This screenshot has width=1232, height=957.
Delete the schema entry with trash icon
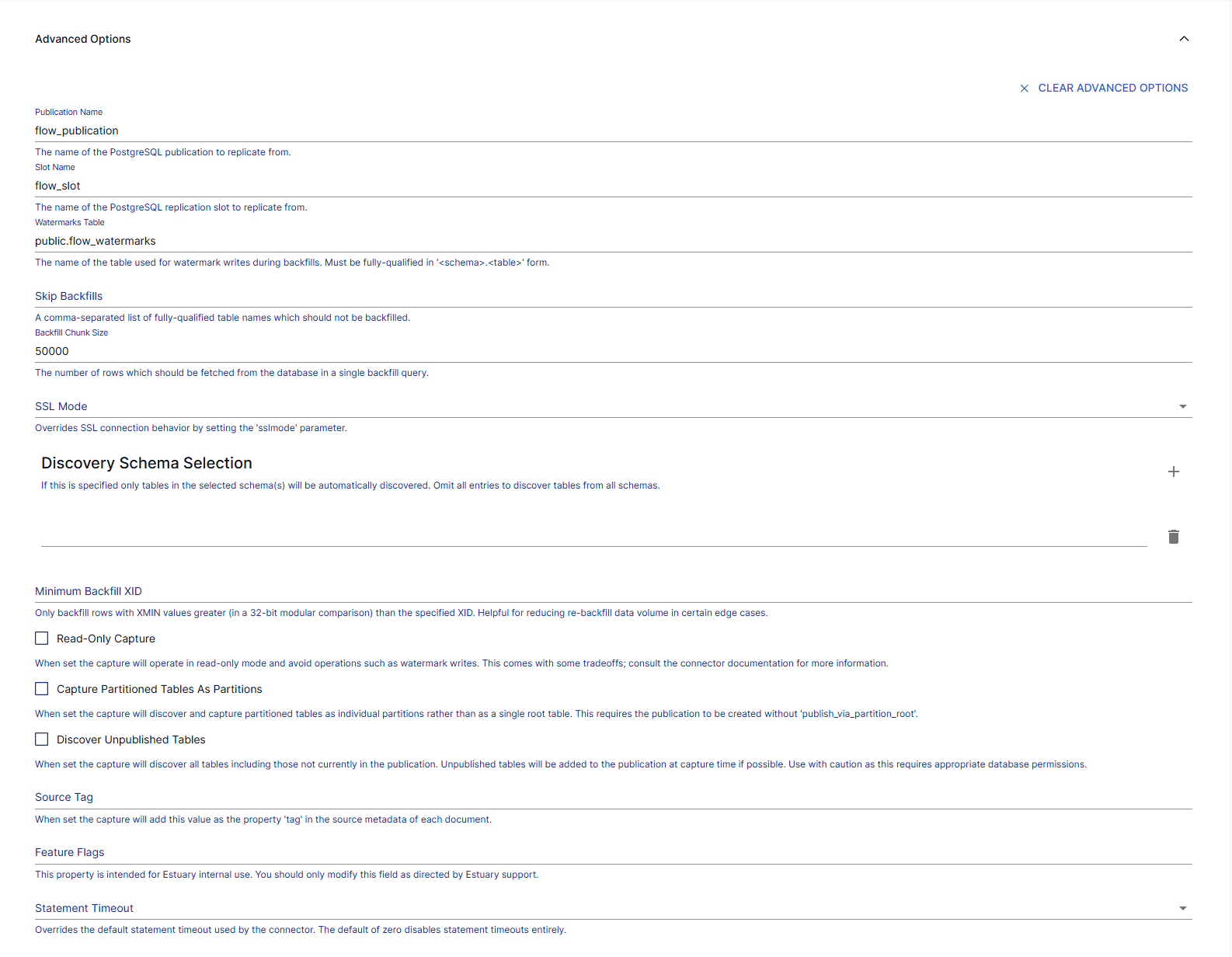(1173, 537)
